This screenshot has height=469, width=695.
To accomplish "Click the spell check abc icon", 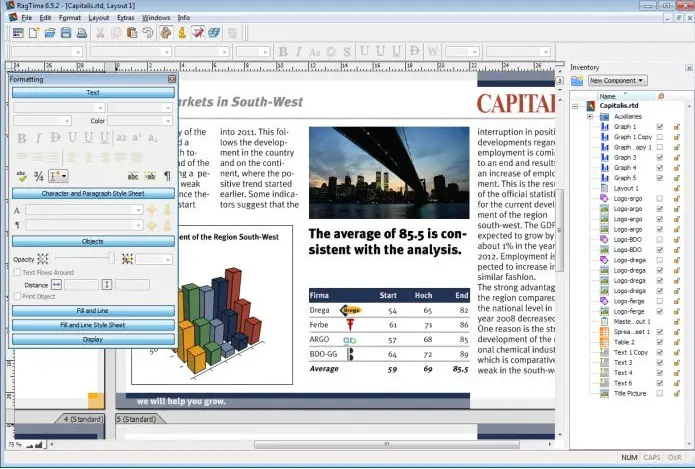I will (x=21, y=176).
